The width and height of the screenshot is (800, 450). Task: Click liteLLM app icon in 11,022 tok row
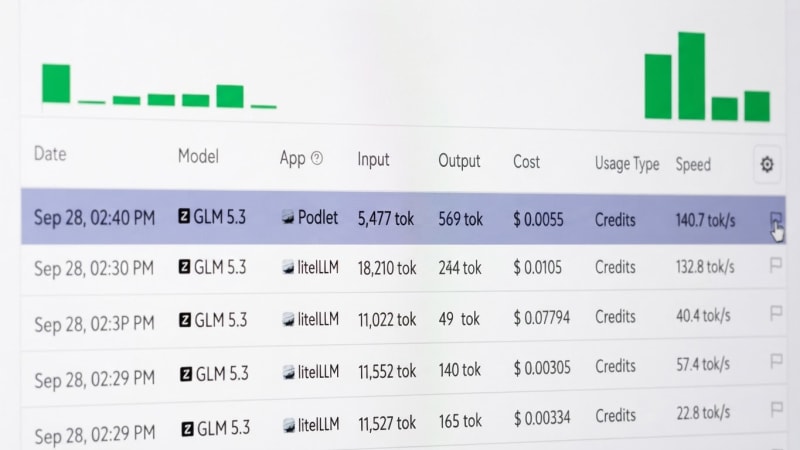(x=288, y=319)
